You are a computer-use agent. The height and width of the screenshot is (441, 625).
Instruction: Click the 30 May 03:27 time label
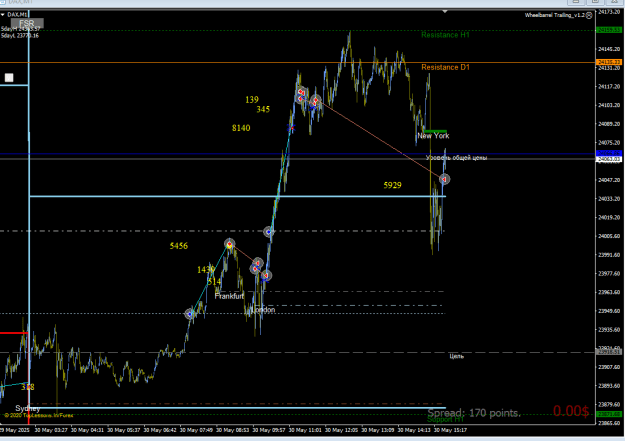tap(51, 430)
